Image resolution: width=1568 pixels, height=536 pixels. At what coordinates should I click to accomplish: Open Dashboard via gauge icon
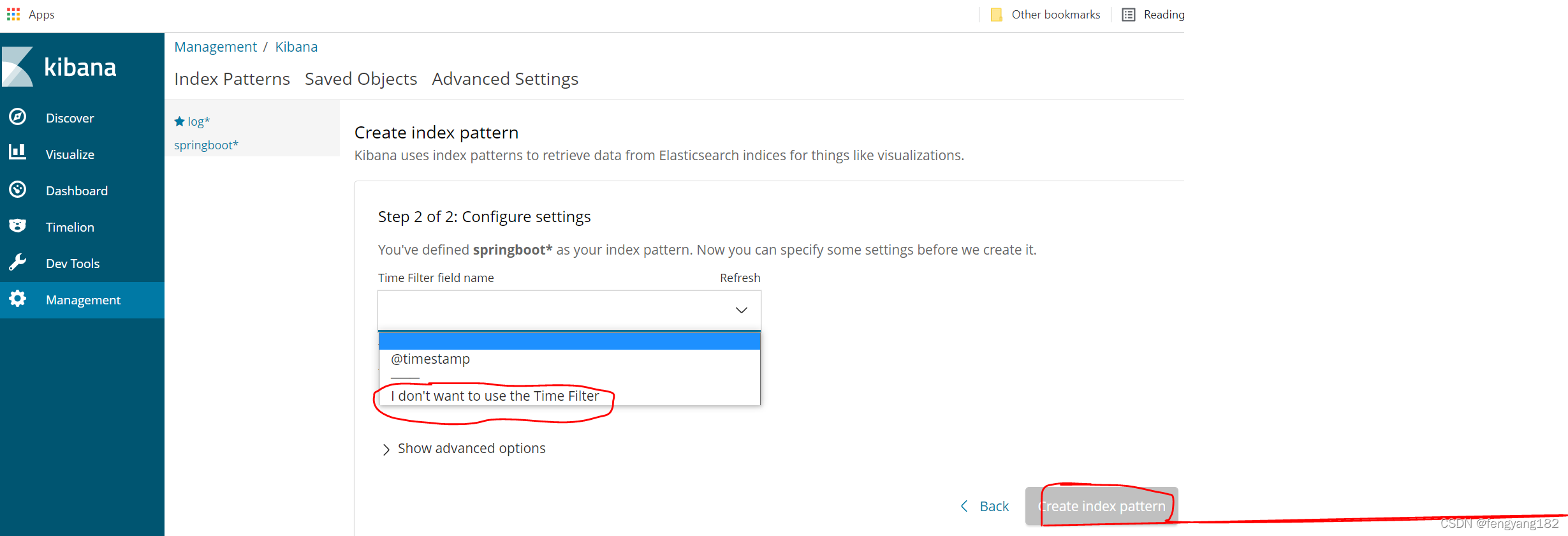[x=18, y=190]
